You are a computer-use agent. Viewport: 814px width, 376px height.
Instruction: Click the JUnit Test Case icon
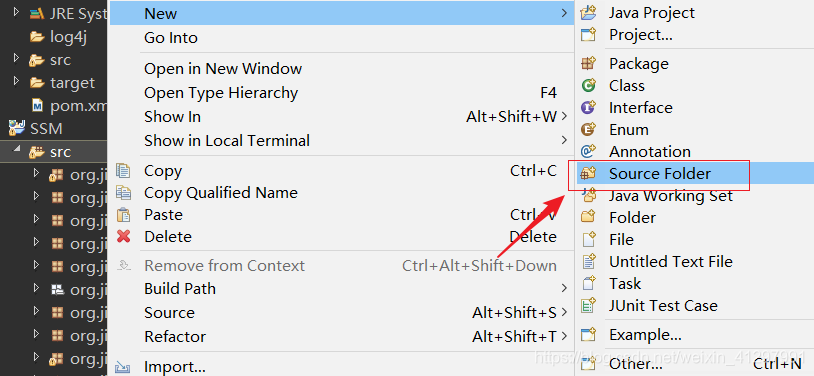click(x=588, y=306)
